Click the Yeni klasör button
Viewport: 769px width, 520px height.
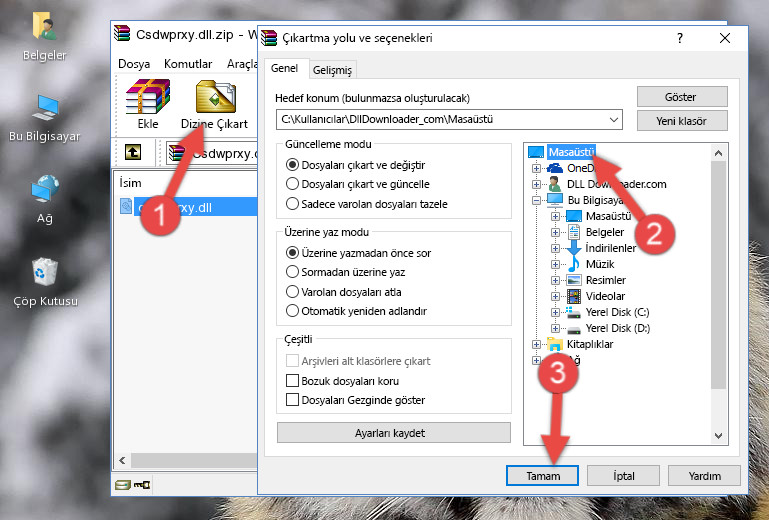[682, 121]
